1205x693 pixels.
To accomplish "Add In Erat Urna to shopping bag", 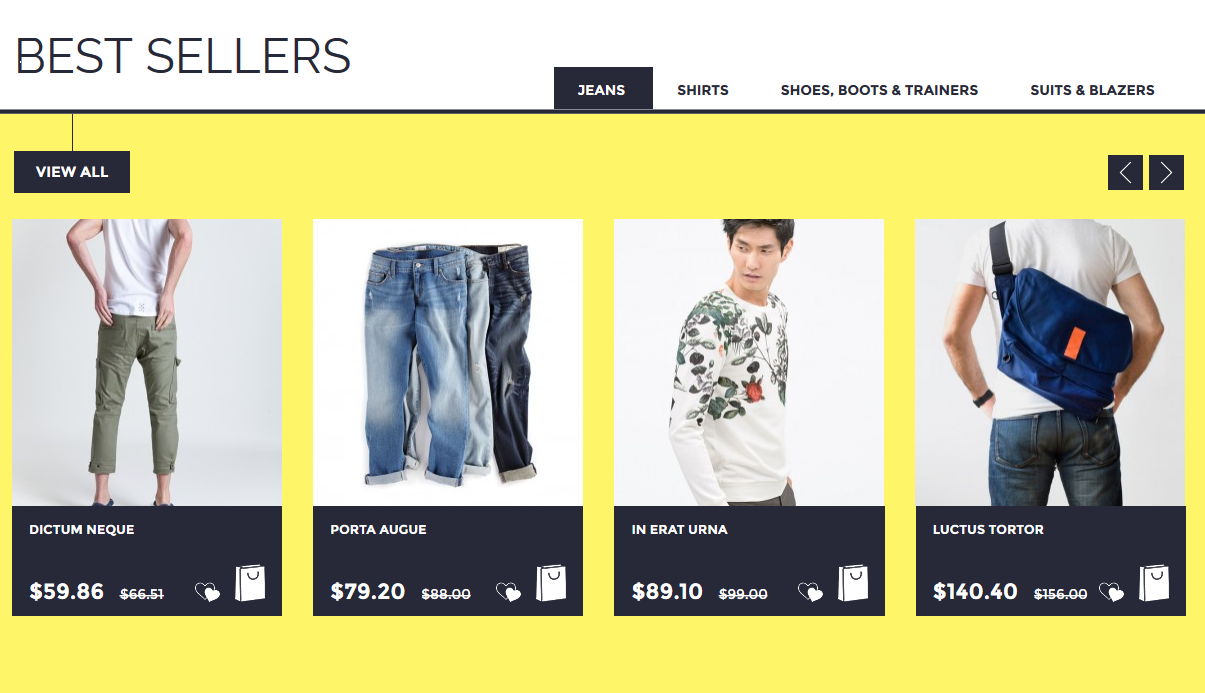I will (x=853, y=583).
